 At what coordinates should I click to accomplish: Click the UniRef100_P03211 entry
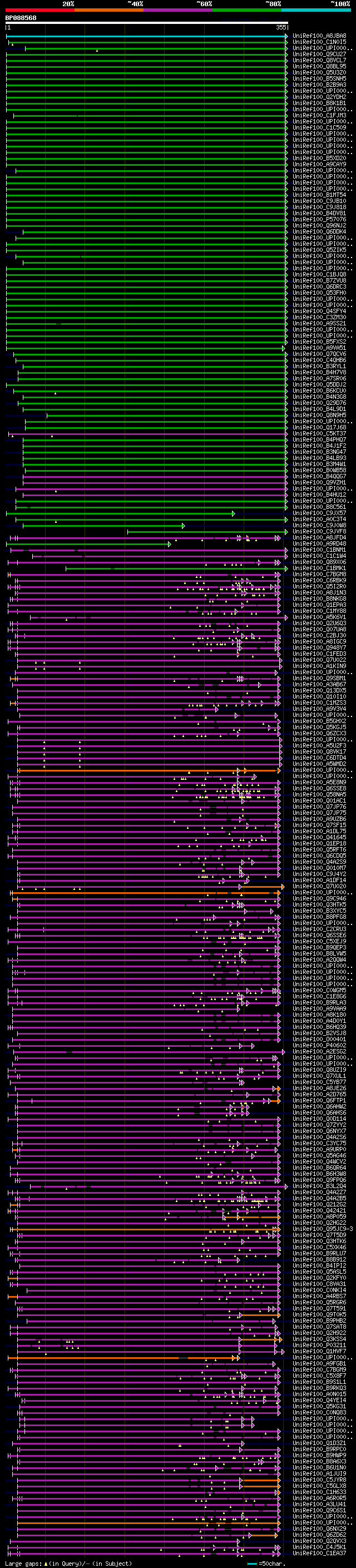click(319, 1345)
